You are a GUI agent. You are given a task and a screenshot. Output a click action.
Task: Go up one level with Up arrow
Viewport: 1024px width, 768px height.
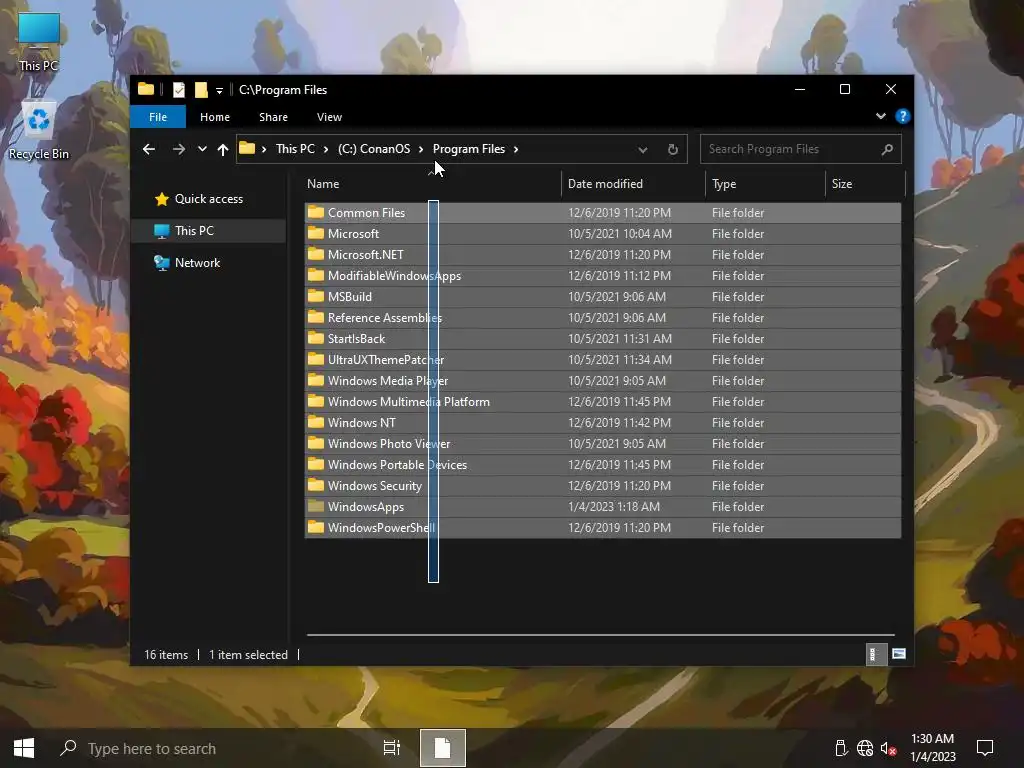click(x=223, y=149)
